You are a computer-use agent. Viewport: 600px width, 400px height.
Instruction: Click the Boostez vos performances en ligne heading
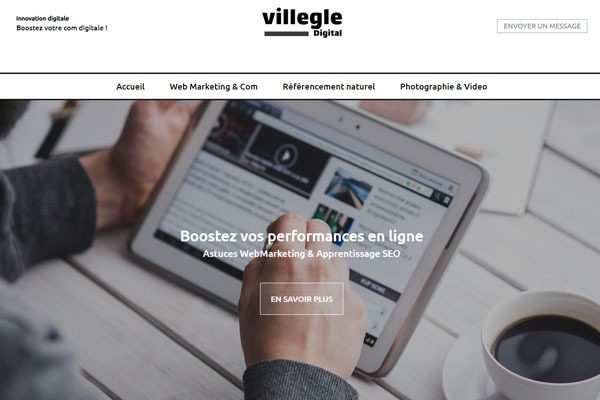click(302, 236)
